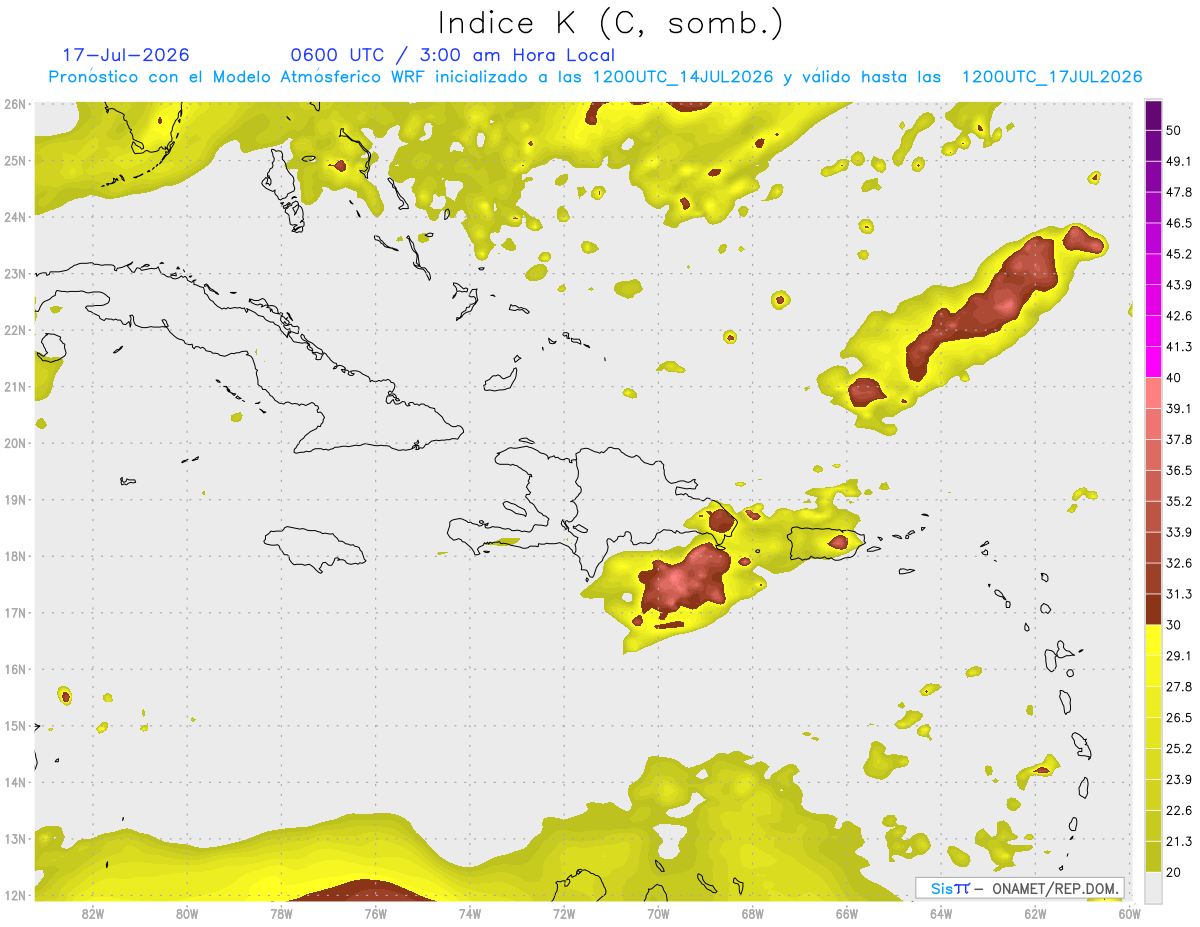Click the legend value 40
The height and width of the screenshot is (927, 1200).
(1175, 377)
